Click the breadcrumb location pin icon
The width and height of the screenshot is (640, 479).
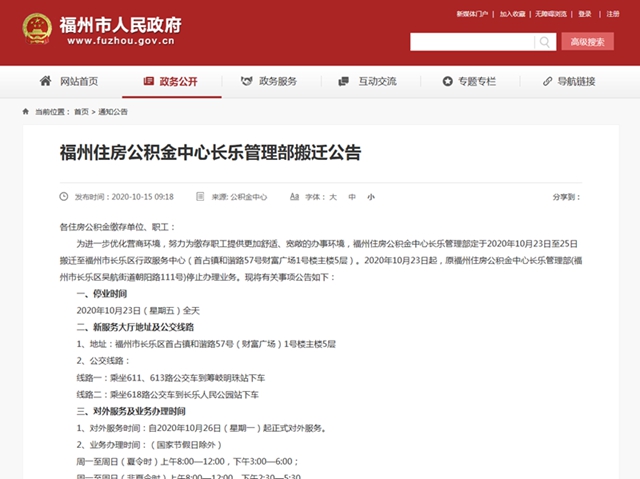coord(26,112)
